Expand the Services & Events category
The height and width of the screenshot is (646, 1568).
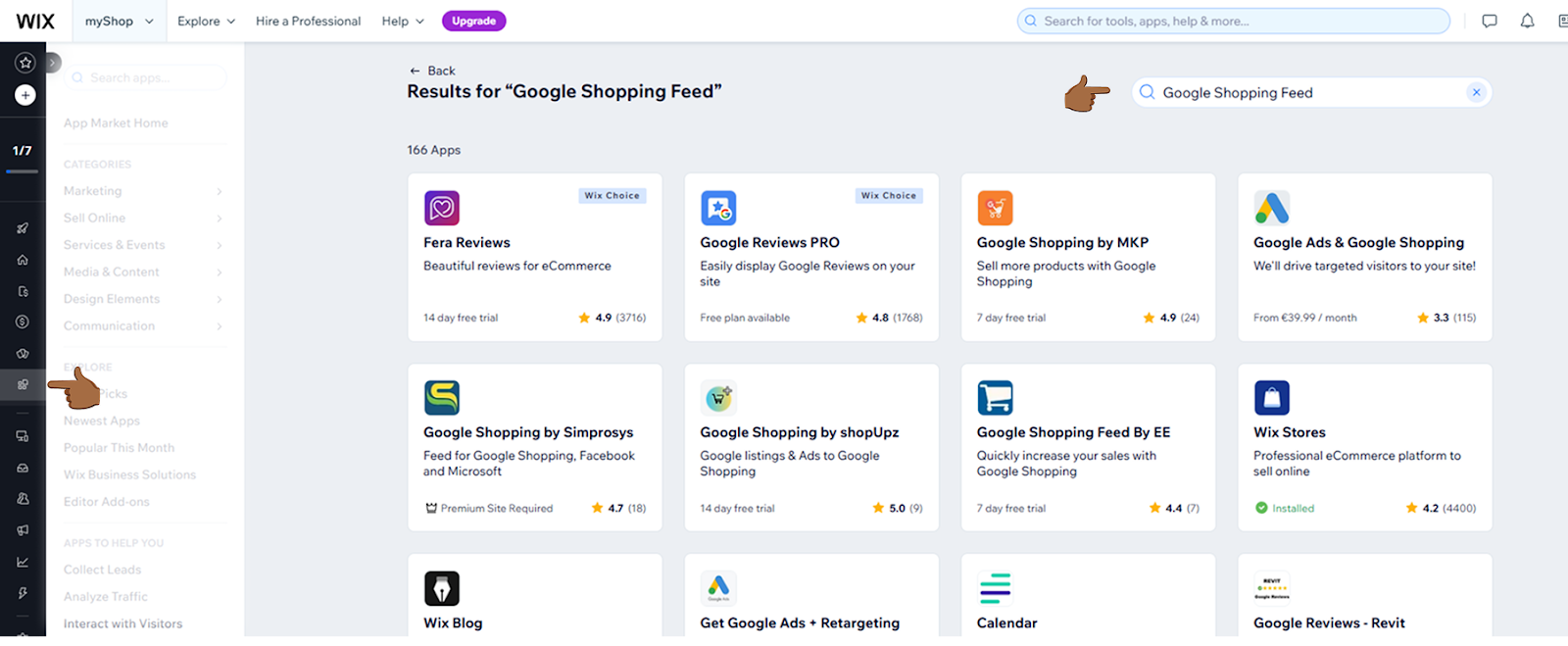(x=144, y=245)
